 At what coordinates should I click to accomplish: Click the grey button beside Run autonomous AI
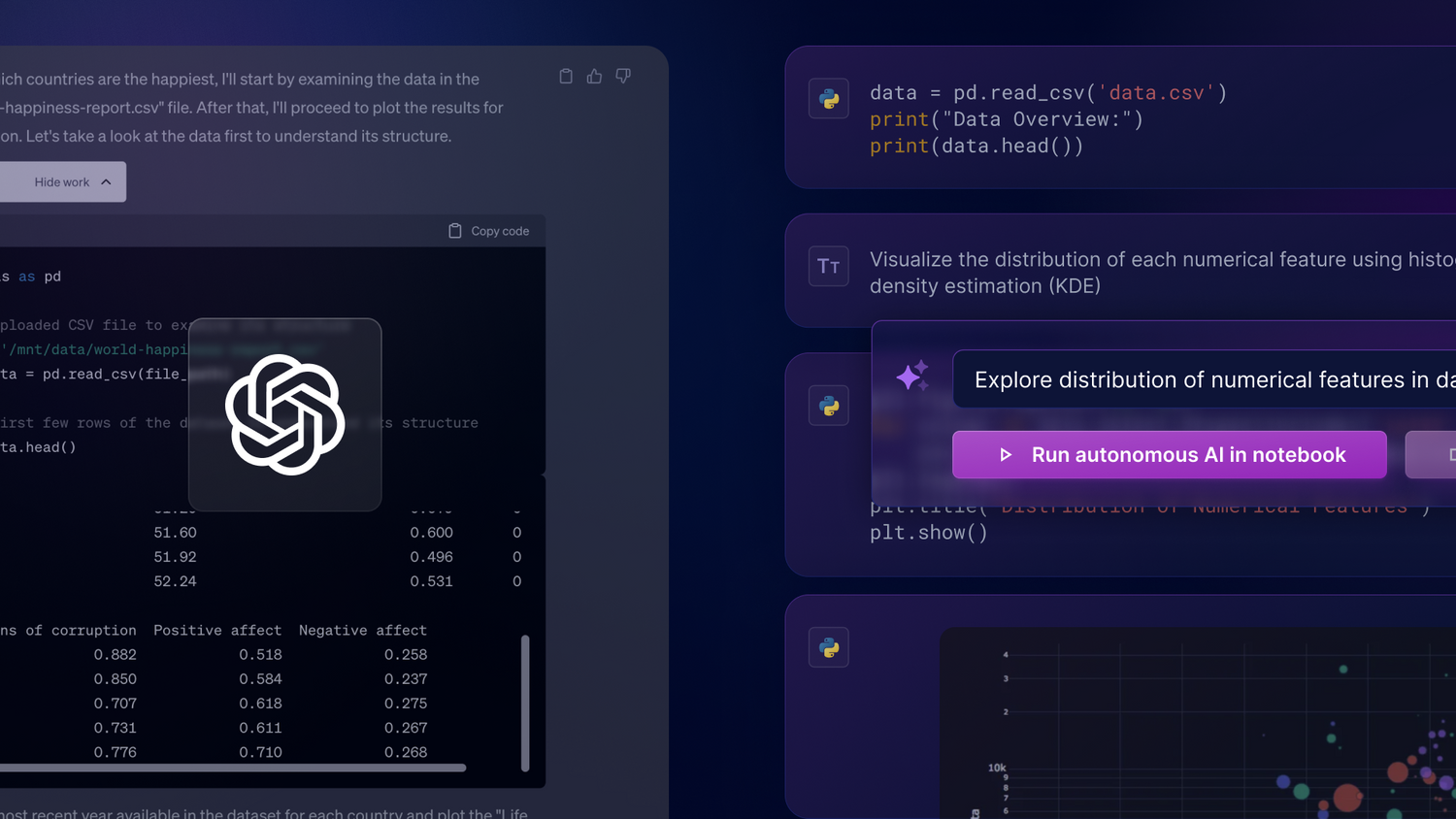[x=1437, y=454]
